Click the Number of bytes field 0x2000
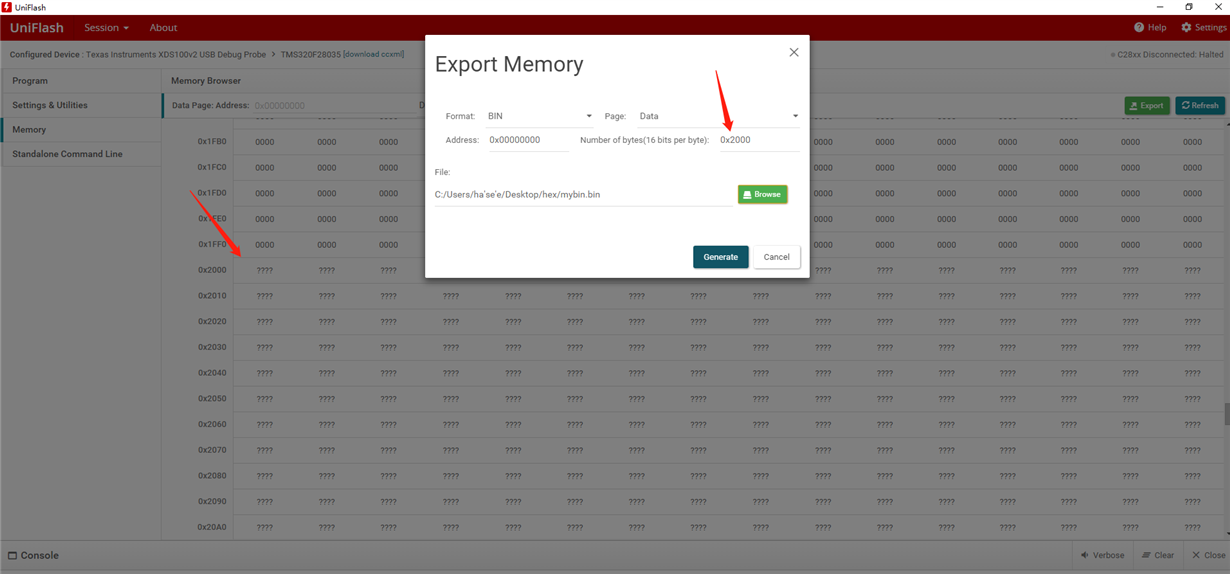 coord(758,140)
